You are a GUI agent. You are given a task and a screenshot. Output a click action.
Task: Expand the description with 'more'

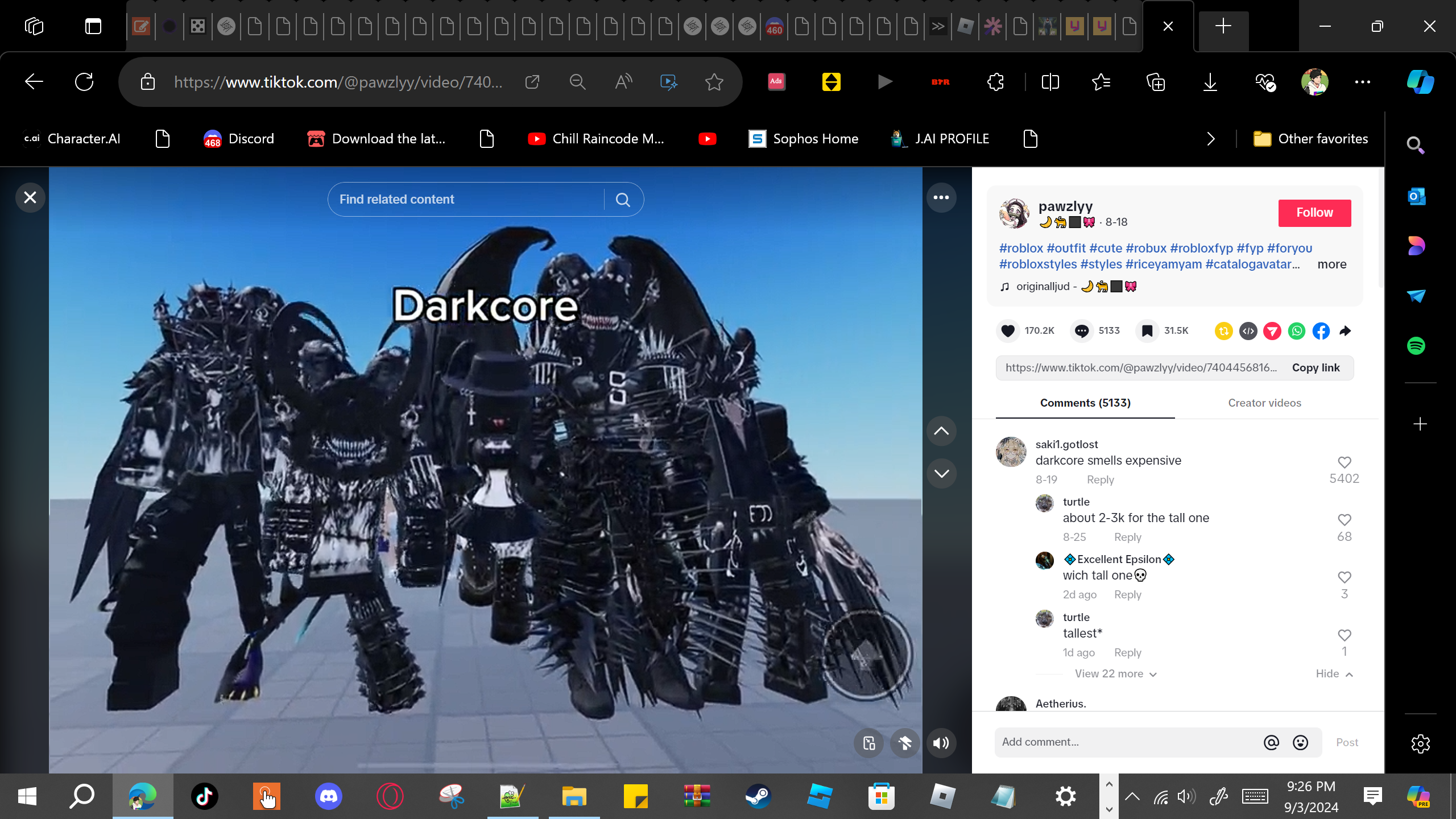tap(1331, 264)
